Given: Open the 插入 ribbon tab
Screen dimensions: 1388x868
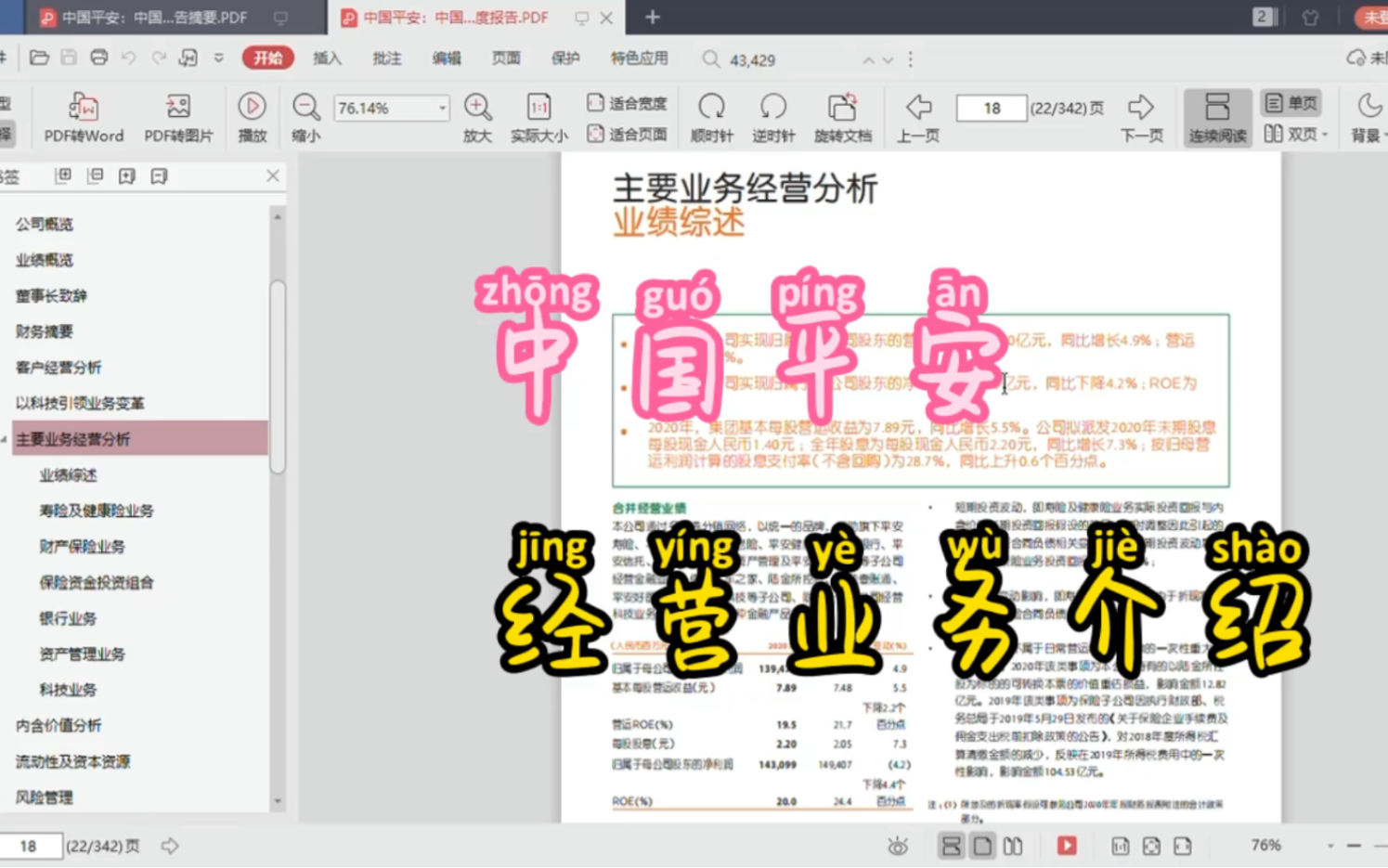Looking at the screenshot, I should coord(327,58).
